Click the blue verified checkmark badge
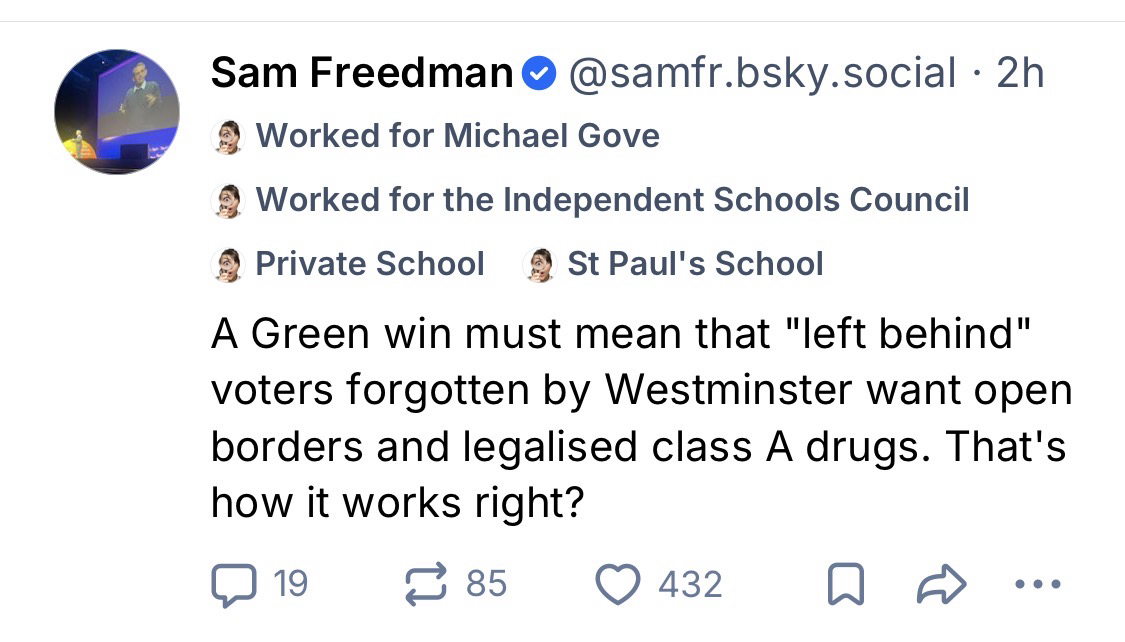 tap(539, 73)
